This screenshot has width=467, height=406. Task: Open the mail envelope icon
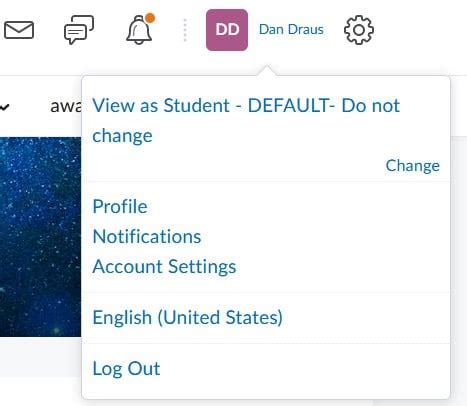(19, 30)
